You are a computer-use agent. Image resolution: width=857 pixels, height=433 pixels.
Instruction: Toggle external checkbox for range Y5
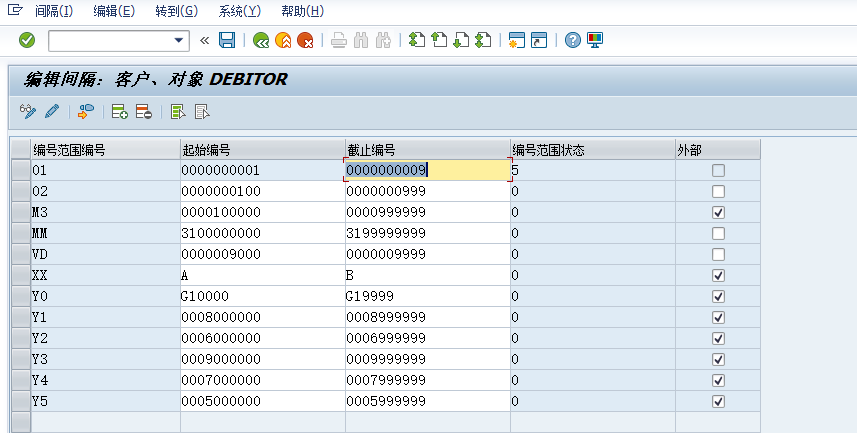tap(718, 401)
